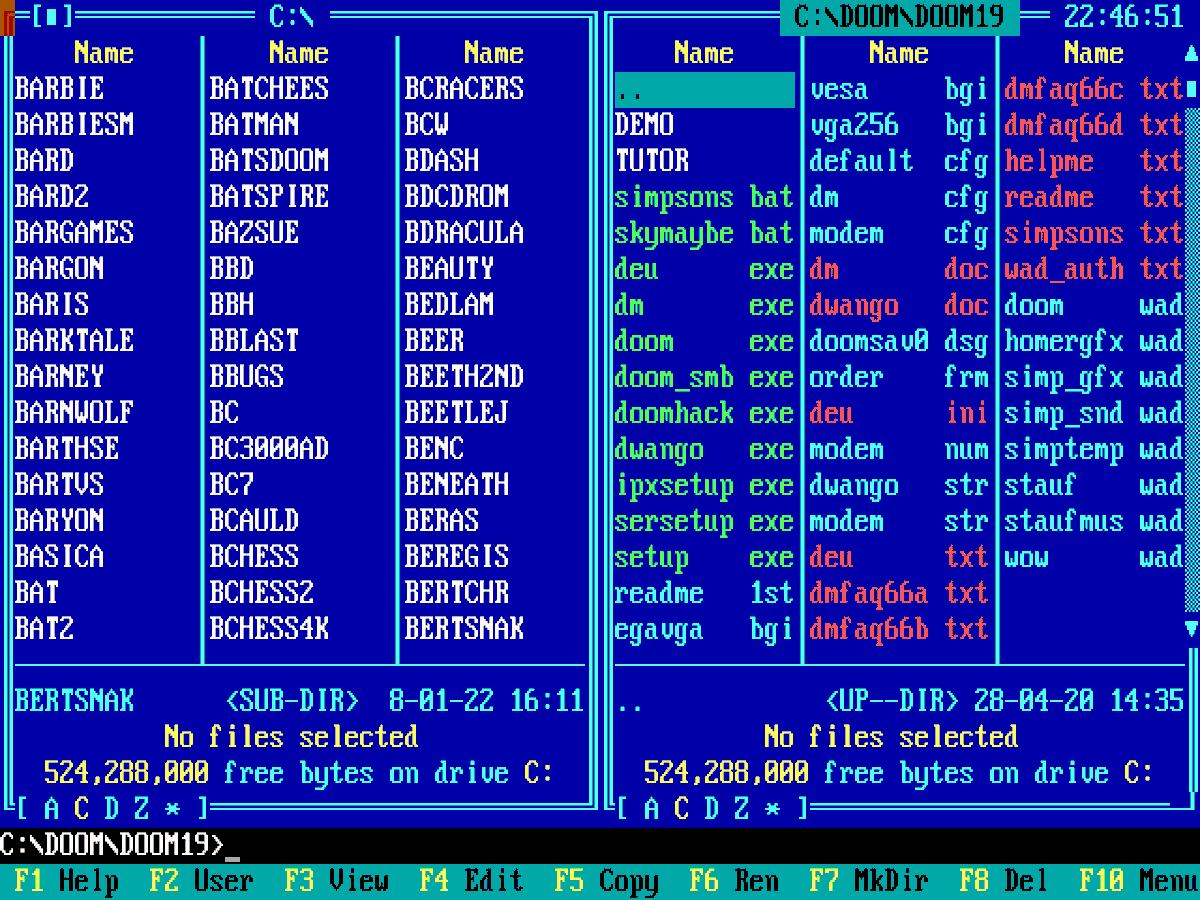
Task: Select wow wad file
Action: [x=1094, y=557]
